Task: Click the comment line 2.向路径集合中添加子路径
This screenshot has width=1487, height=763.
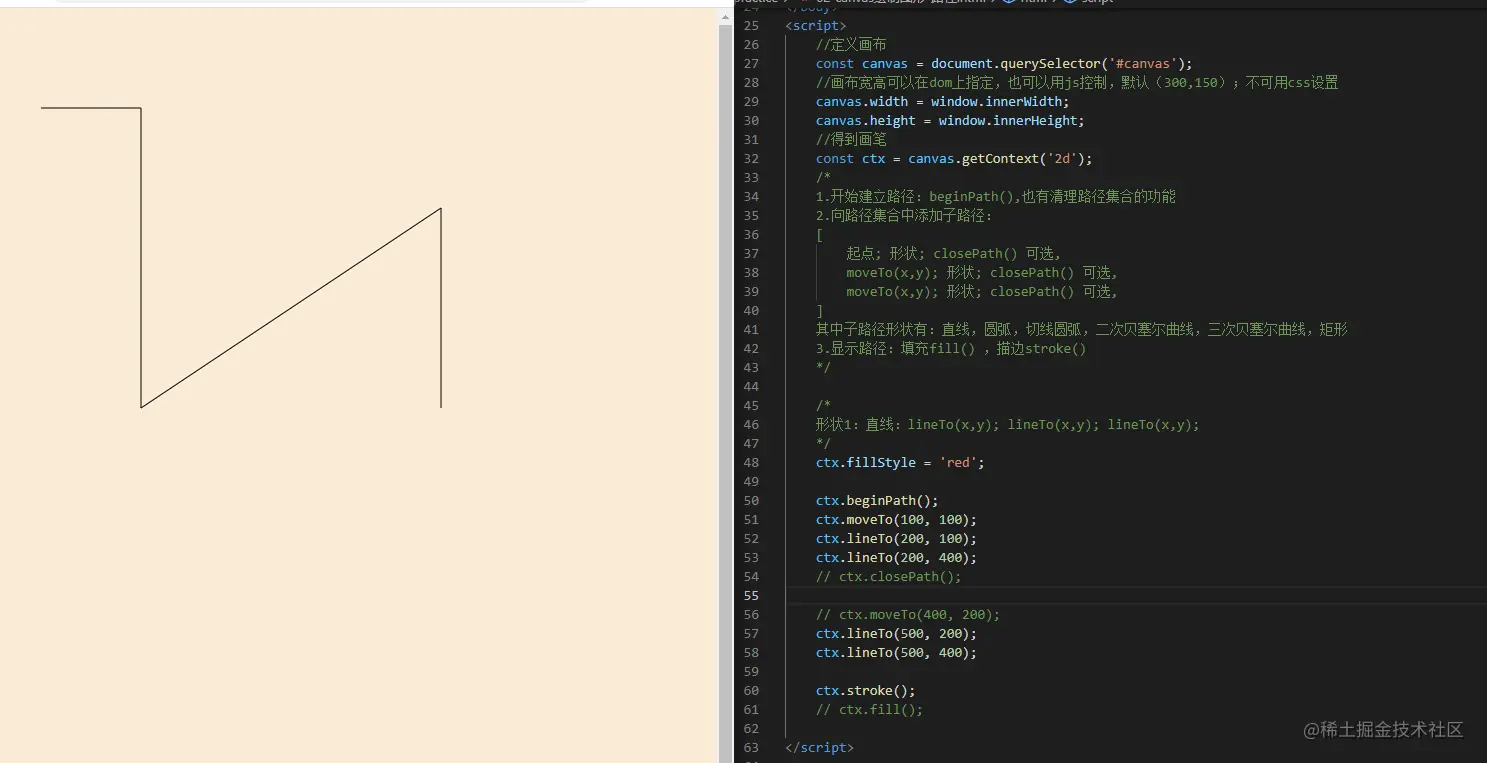Action: coord(904,215)
